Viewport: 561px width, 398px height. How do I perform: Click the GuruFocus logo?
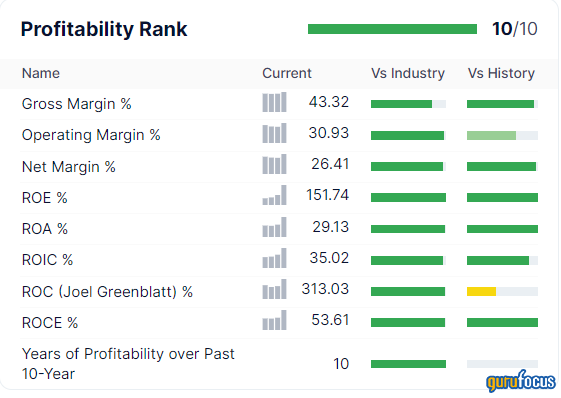click(x=521, y=381)
